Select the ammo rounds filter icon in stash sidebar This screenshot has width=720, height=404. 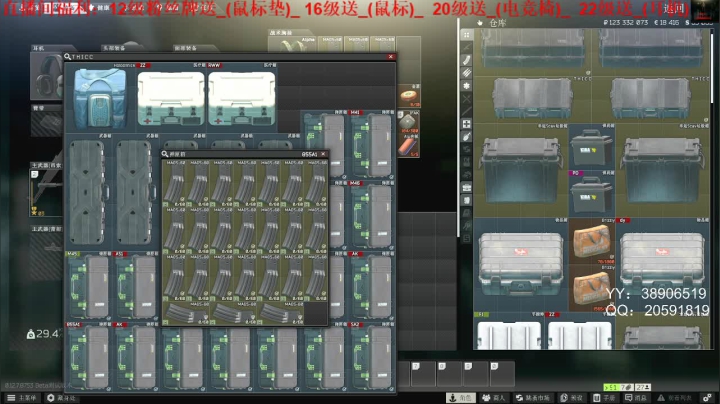point(467,73)
